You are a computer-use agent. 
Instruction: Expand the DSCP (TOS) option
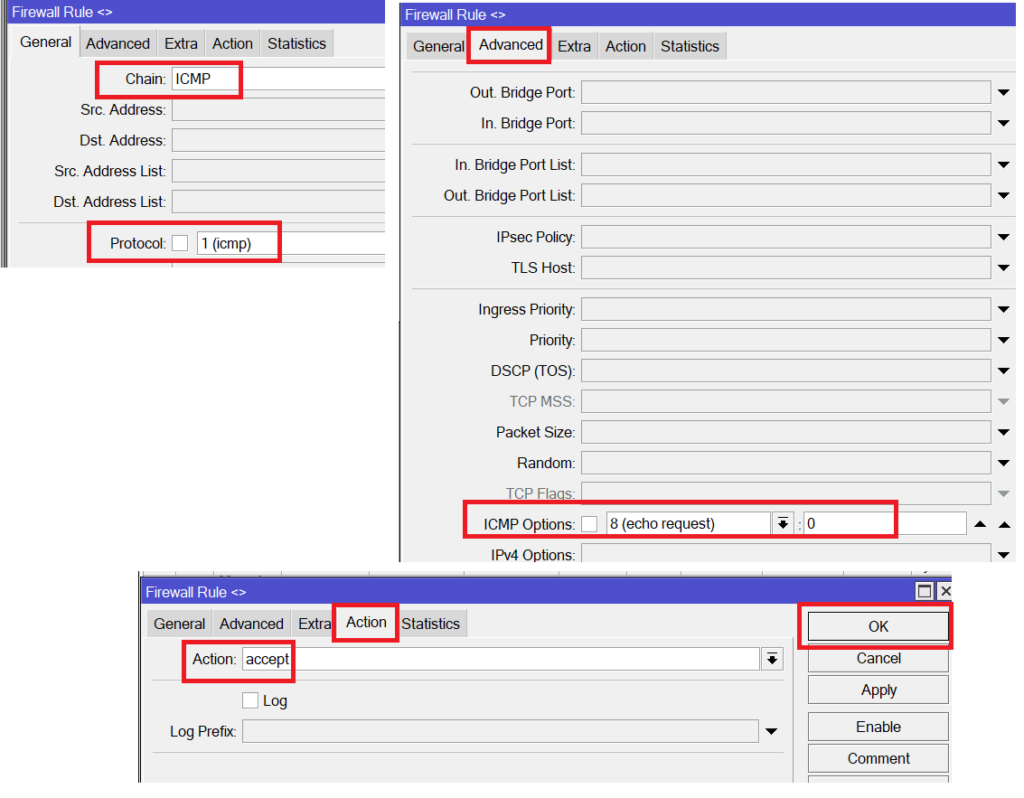1004,371
